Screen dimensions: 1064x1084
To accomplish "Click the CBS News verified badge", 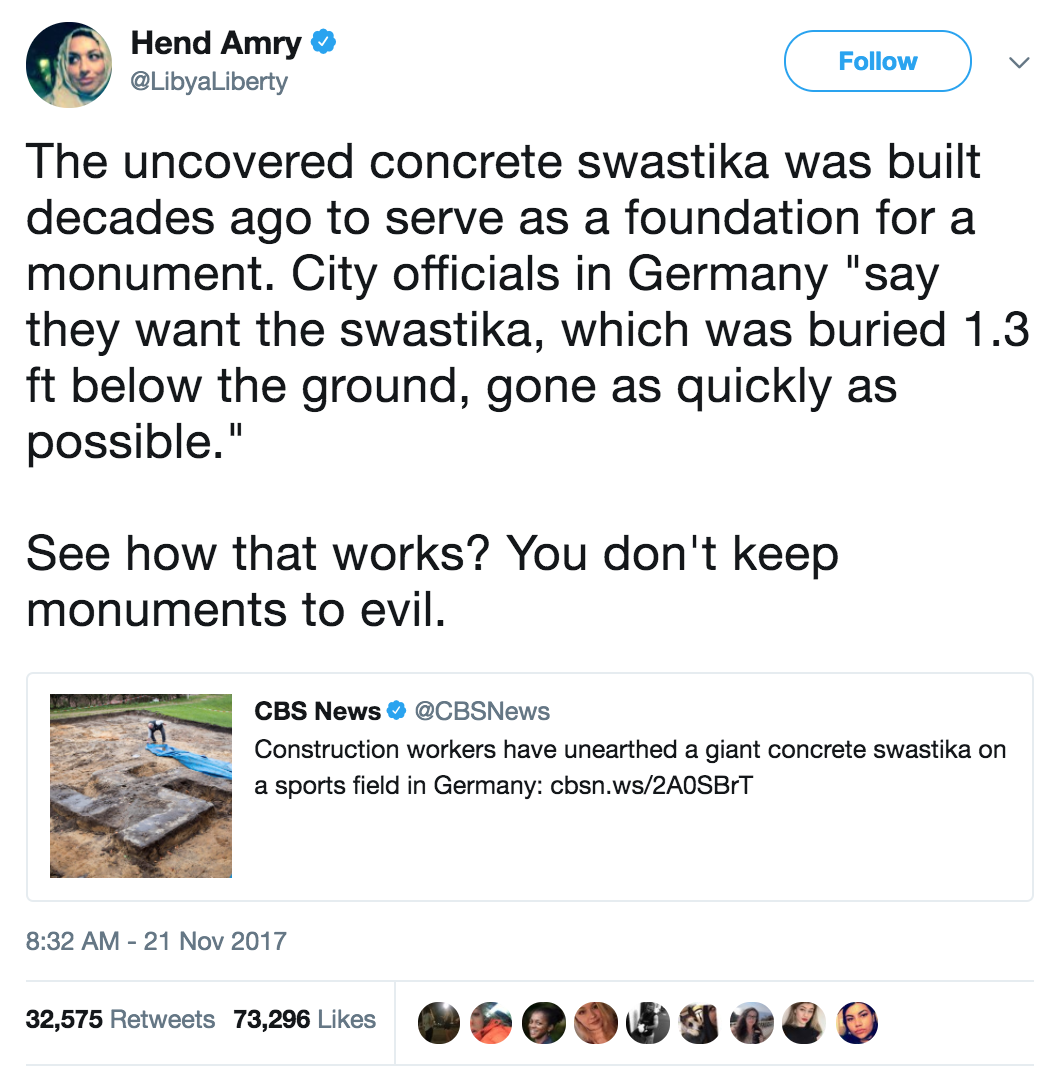I will [396, 711].
